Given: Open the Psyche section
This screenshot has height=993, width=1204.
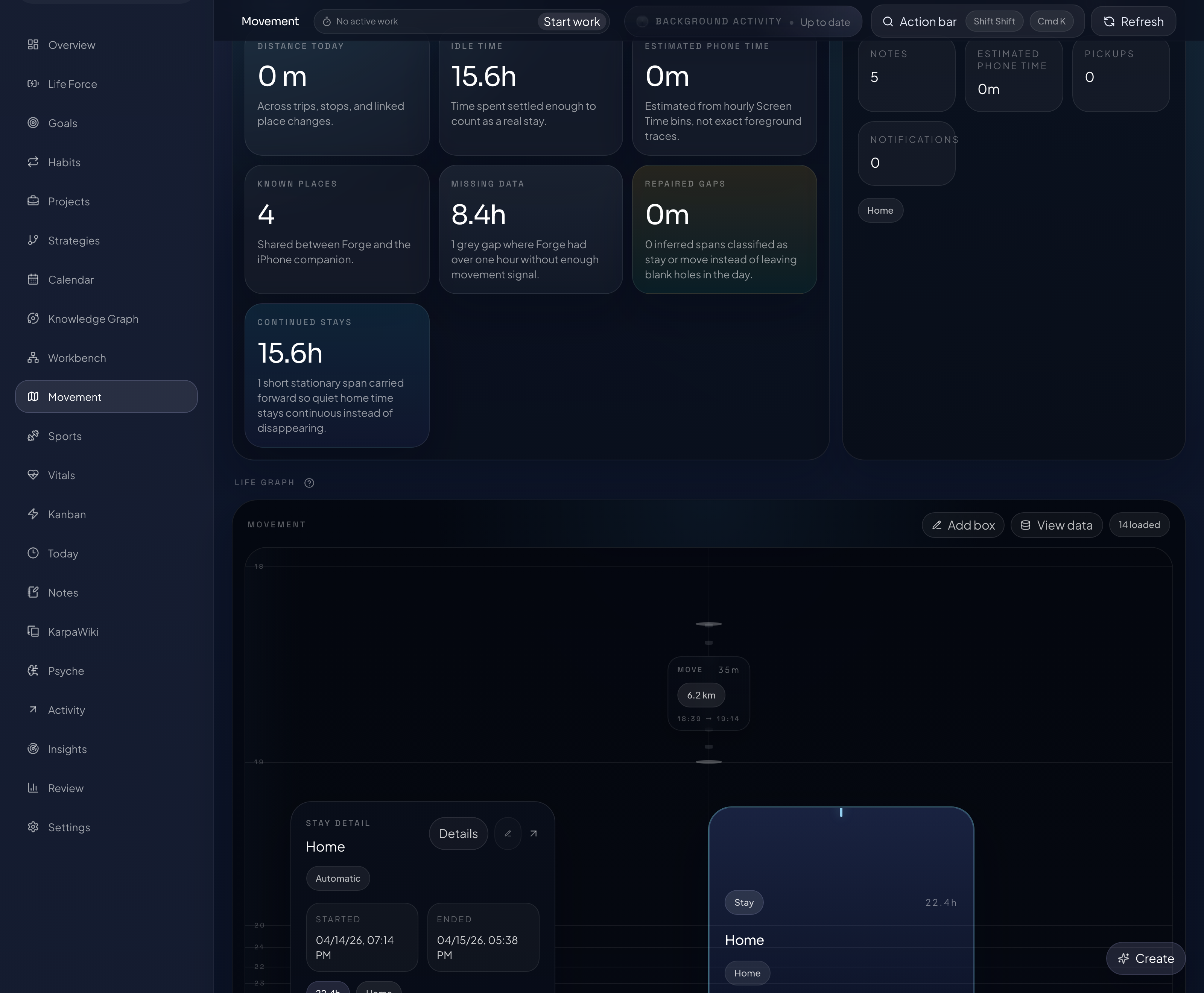Looking at the screenshot, I should (66, 670).
